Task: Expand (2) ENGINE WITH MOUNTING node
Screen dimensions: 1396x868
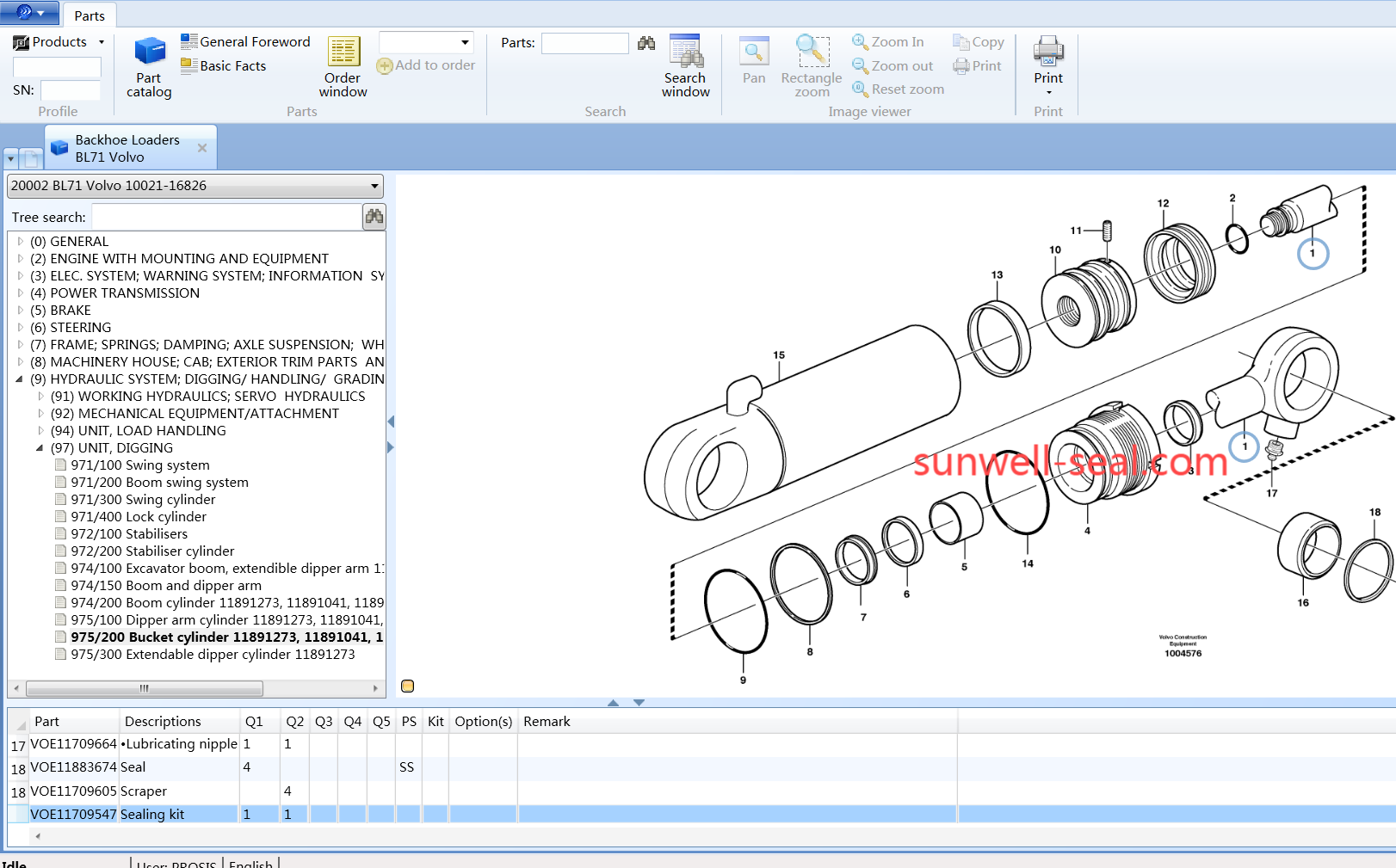Action: 21,259
